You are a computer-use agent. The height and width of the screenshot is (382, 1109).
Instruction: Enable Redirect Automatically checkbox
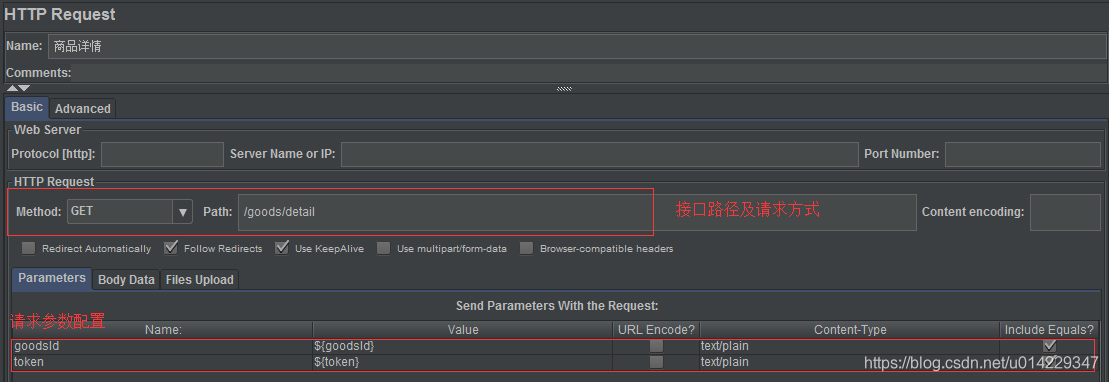pyautogui.click(x=28, y=248)
